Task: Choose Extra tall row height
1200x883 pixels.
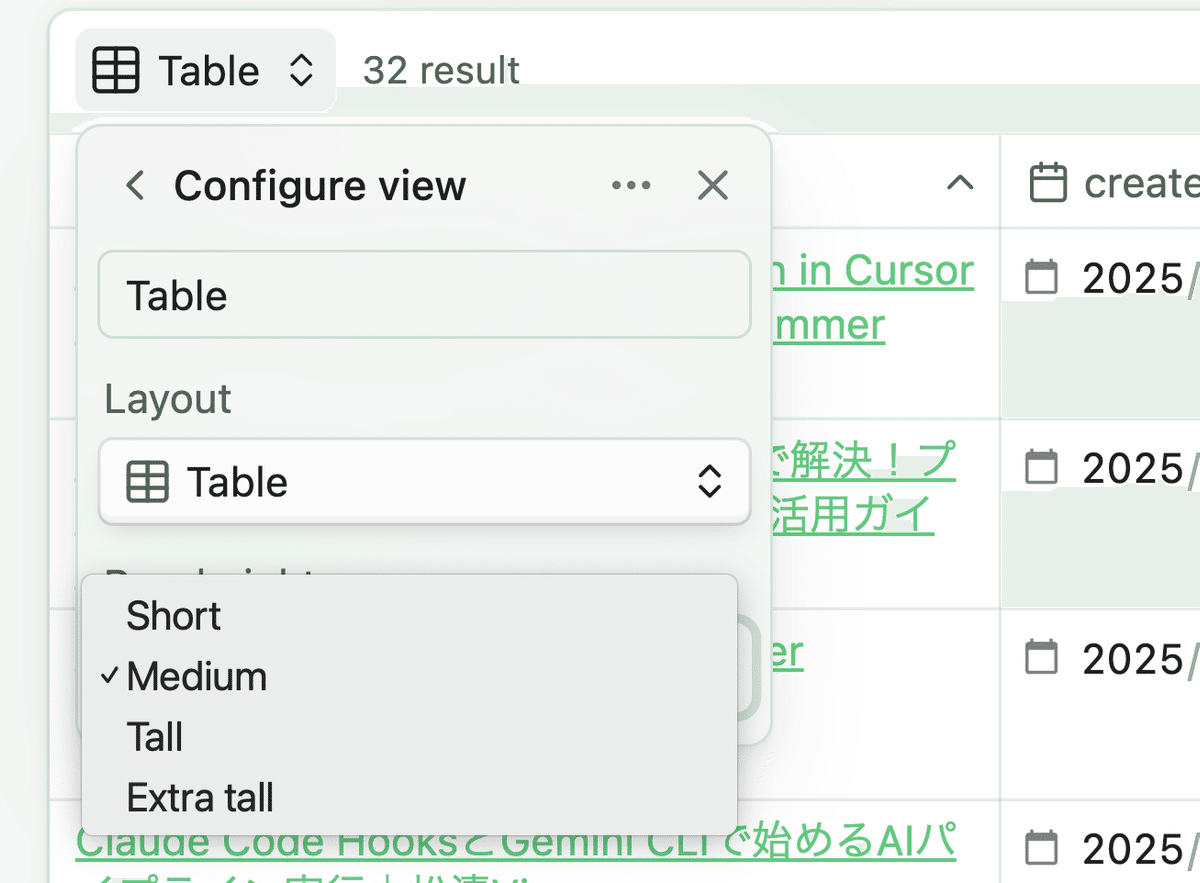Action: pyautogui.click(x=200, y=798)
